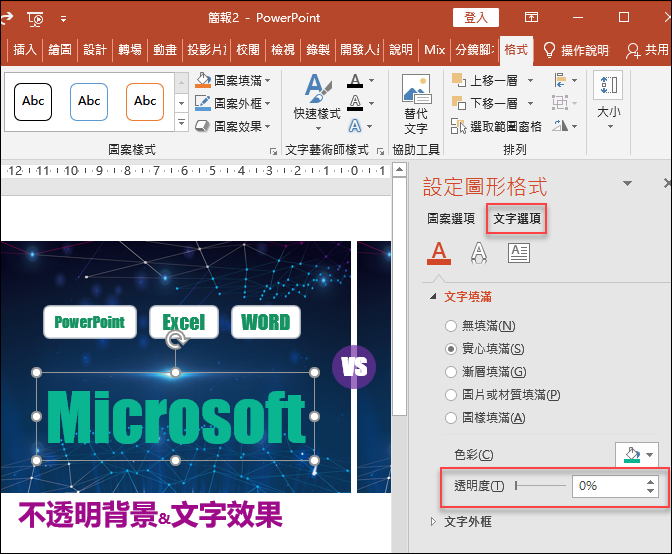Viewport: 672px width, 554px height.
Task: Select the WORD label shape on slide
Action: point(266,322)
